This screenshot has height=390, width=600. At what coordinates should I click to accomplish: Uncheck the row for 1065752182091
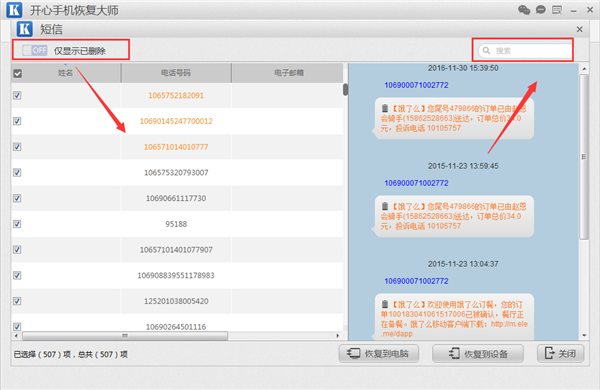pos(17,95)
